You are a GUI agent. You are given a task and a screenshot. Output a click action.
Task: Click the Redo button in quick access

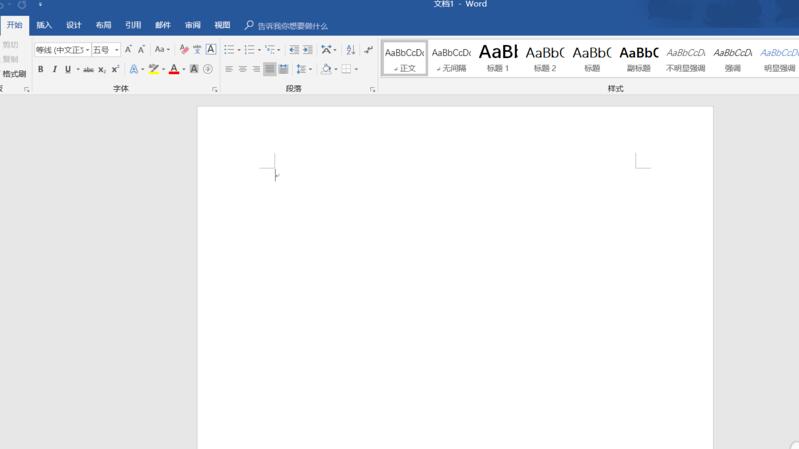click(22, 5)
